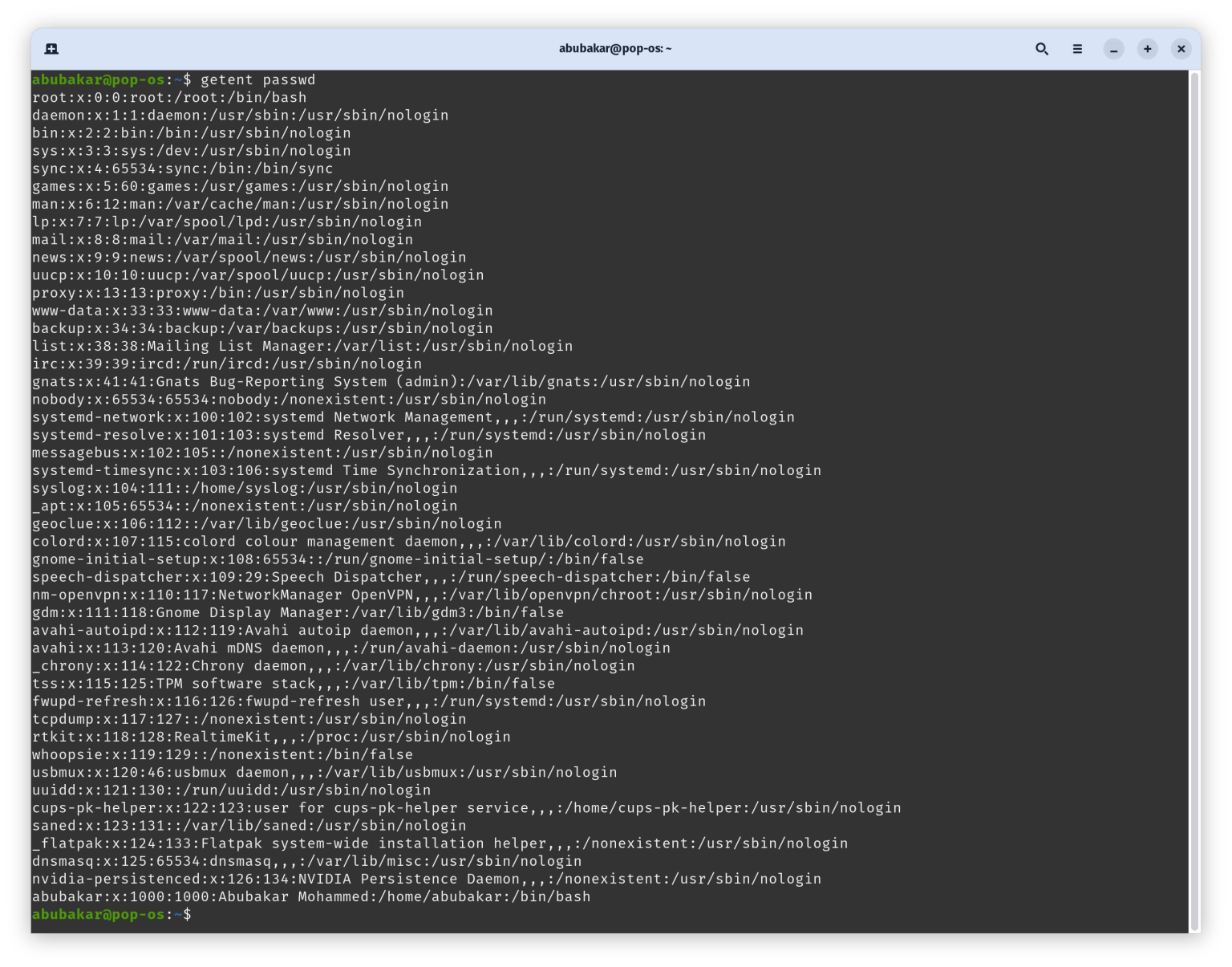Select the Flatpak system-wide installation helper line

[x=440, y=843]
